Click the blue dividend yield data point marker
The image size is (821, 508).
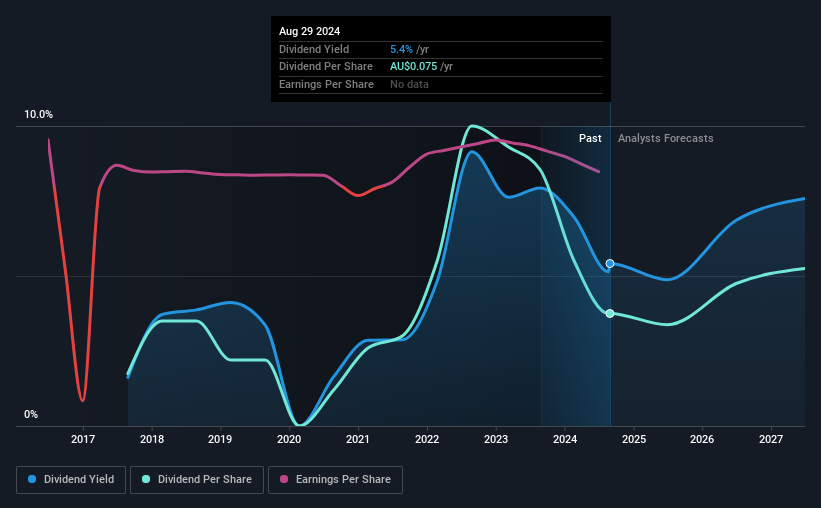tap(610, 263)
